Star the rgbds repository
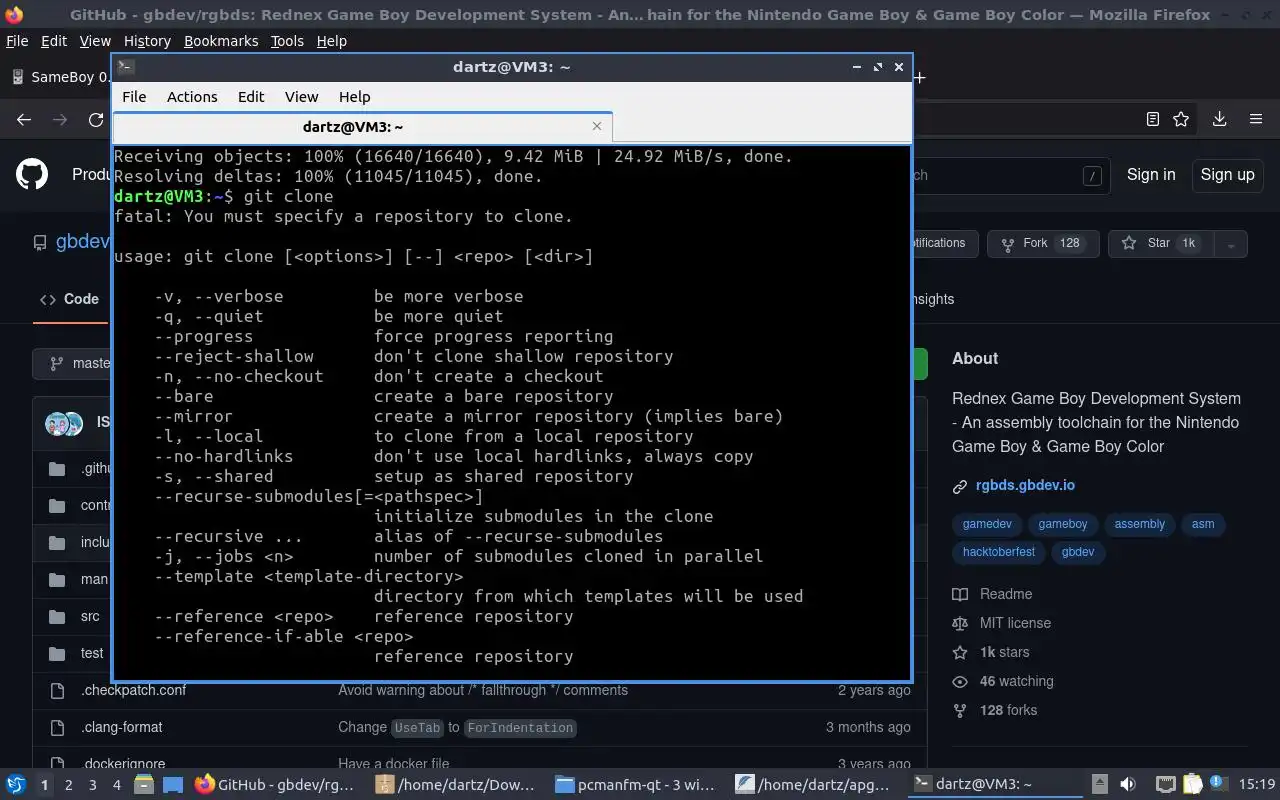Viewport: 1280px width, 800px height. [1161, 243]
